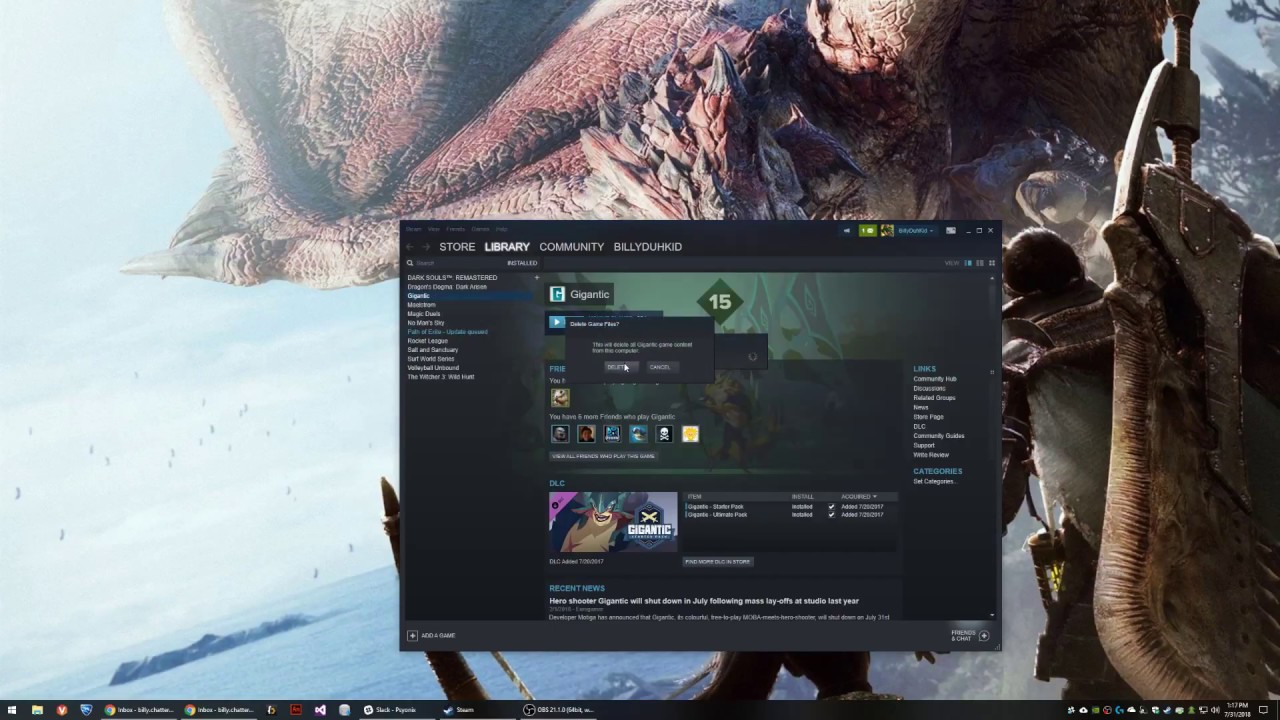The image size is (1280, 720).
Task: Open the skull avatar friend profile
Action: coord(664,434)
